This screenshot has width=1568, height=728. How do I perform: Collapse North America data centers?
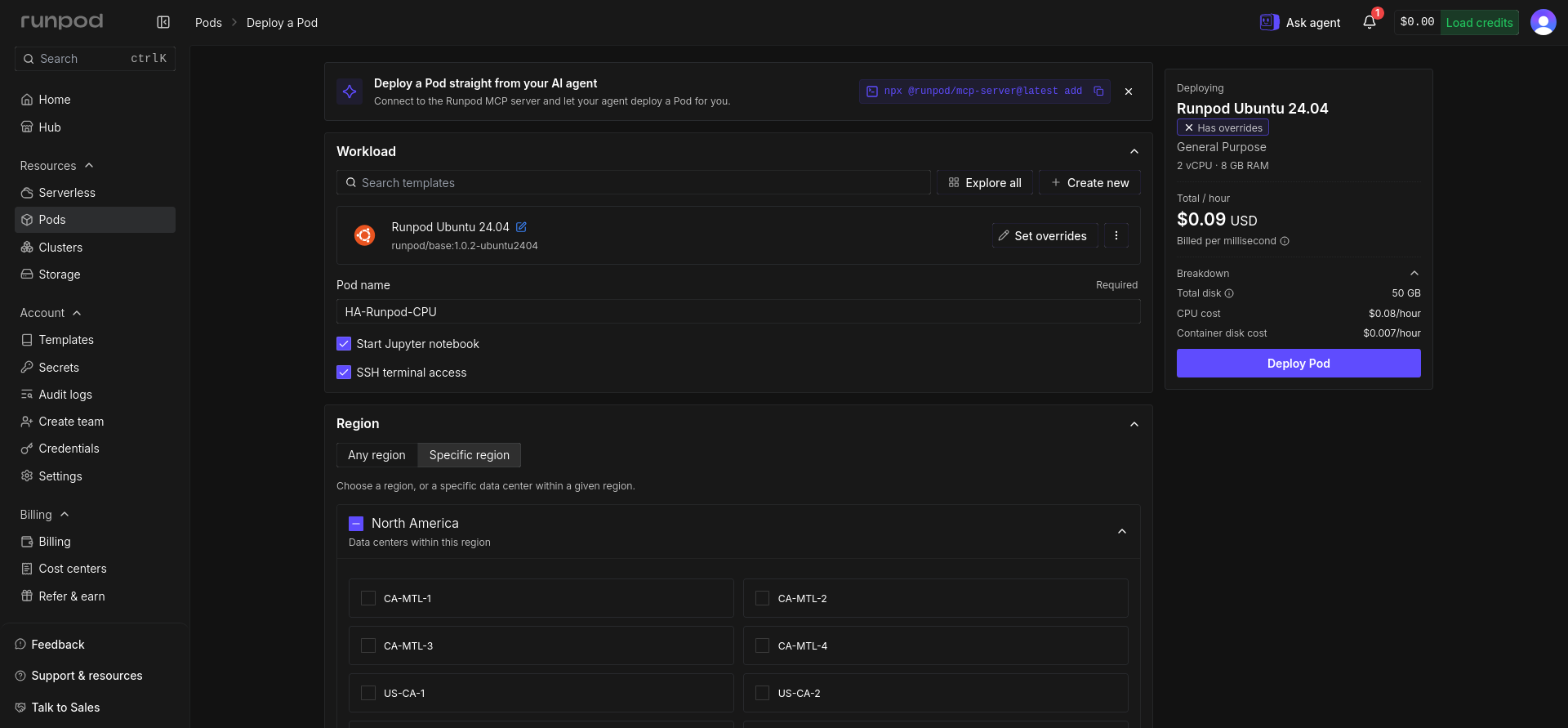click(1122, 532)
